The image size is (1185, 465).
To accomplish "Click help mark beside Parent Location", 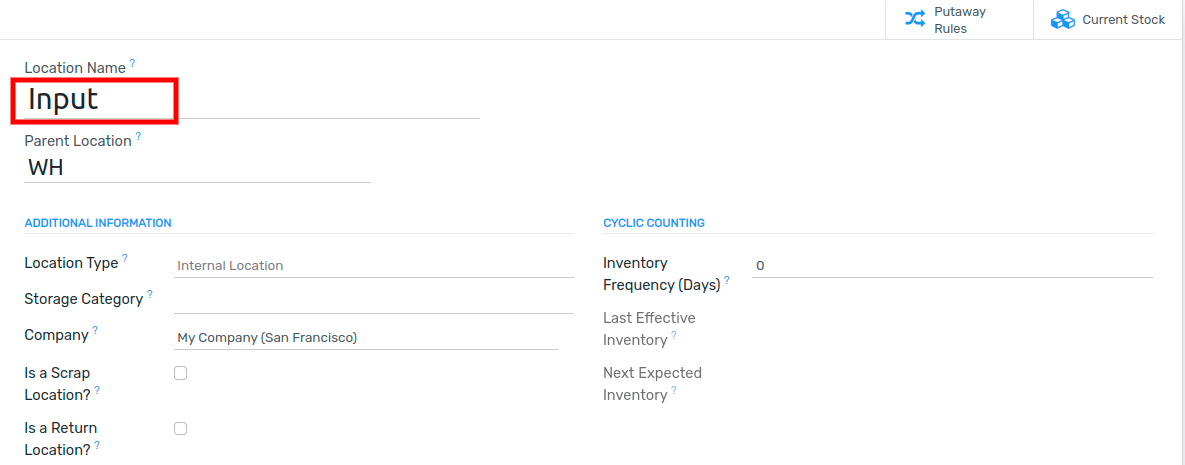I will click(138, 137).
